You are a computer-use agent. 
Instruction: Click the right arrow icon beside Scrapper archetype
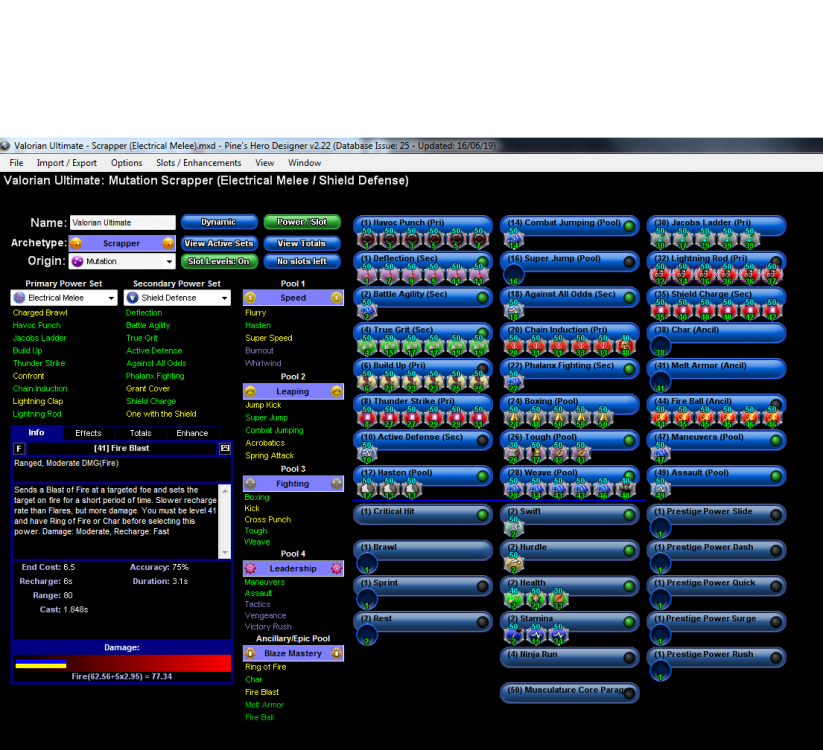[x=168, y=243]
